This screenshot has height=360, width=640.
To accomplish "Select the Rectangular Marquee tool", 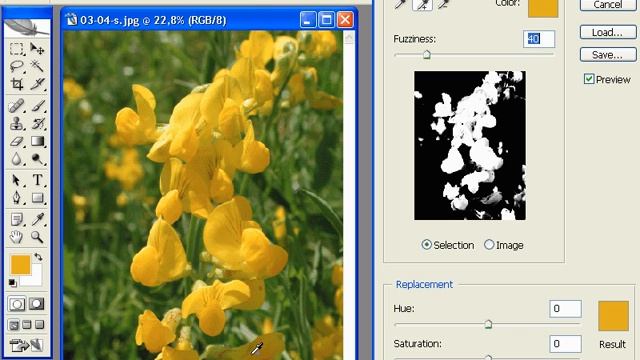I will pos(16,49).
